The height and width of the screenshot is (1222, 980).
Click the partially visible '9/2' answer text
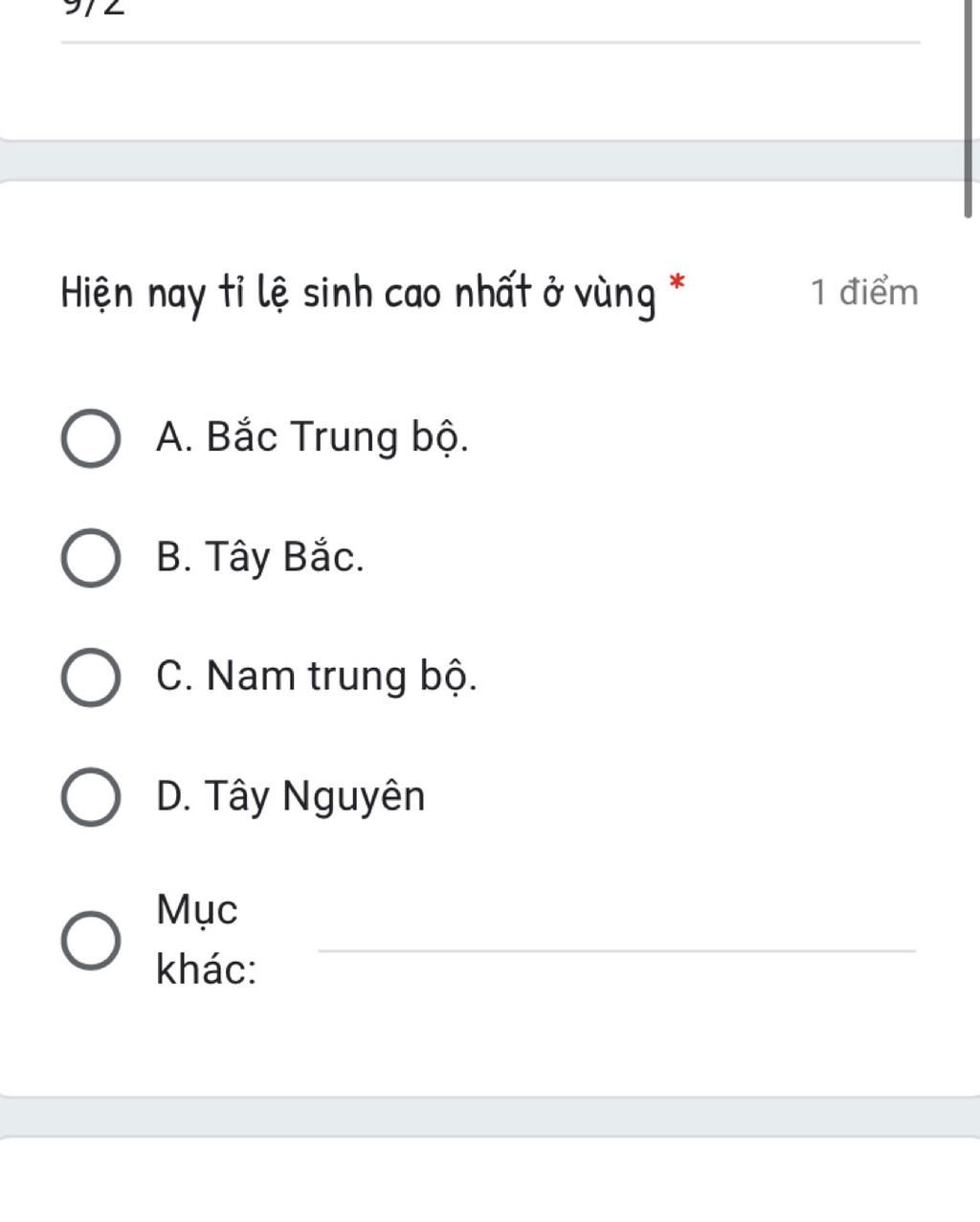94,8
